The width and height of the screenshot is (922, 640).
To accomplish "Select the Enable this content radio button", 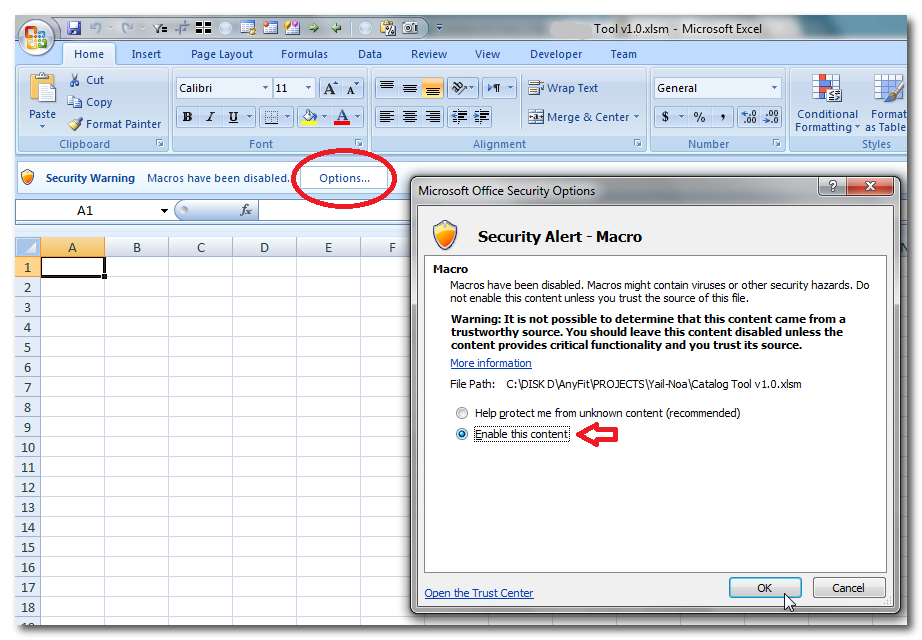I will (x=462, y=434).
